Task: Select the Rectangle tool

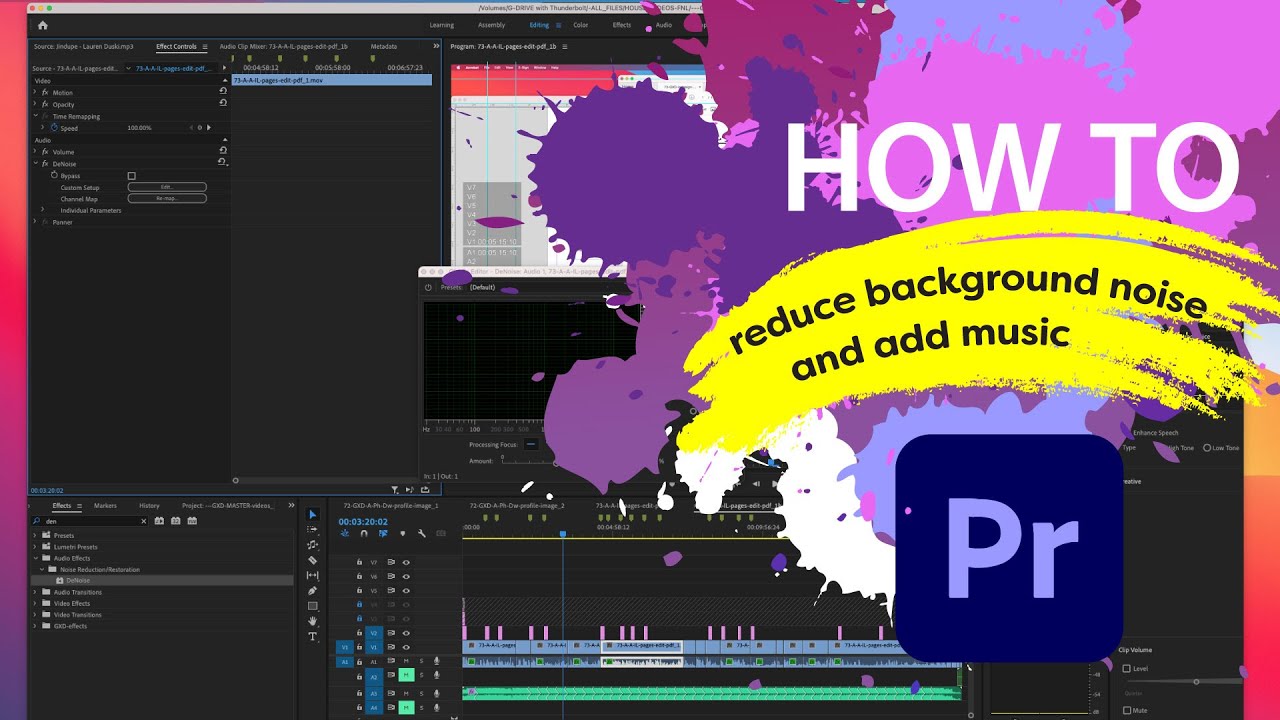Action: (x=312, y=606)
